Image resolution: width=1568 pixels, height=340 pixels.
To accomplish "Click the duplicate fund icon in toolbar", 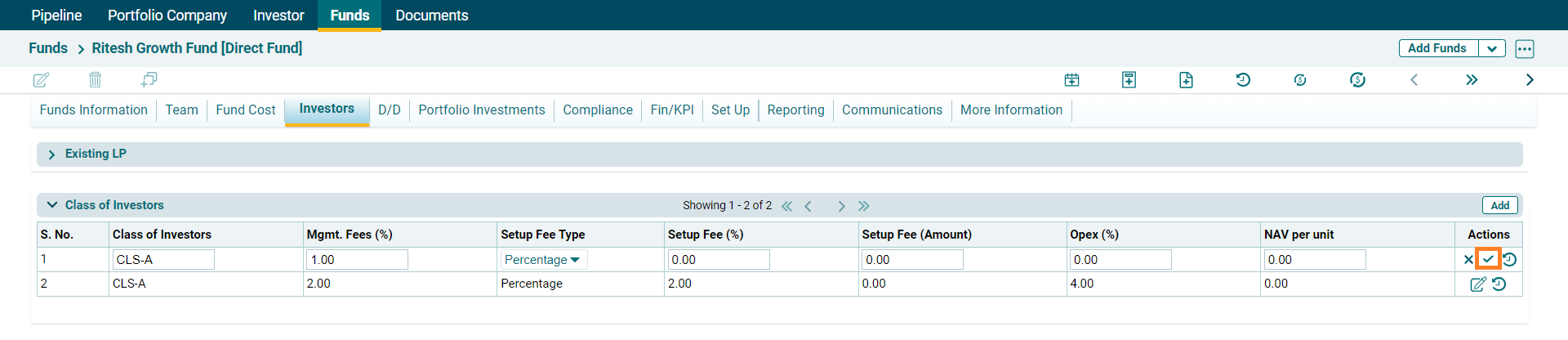I will (149, 80).
